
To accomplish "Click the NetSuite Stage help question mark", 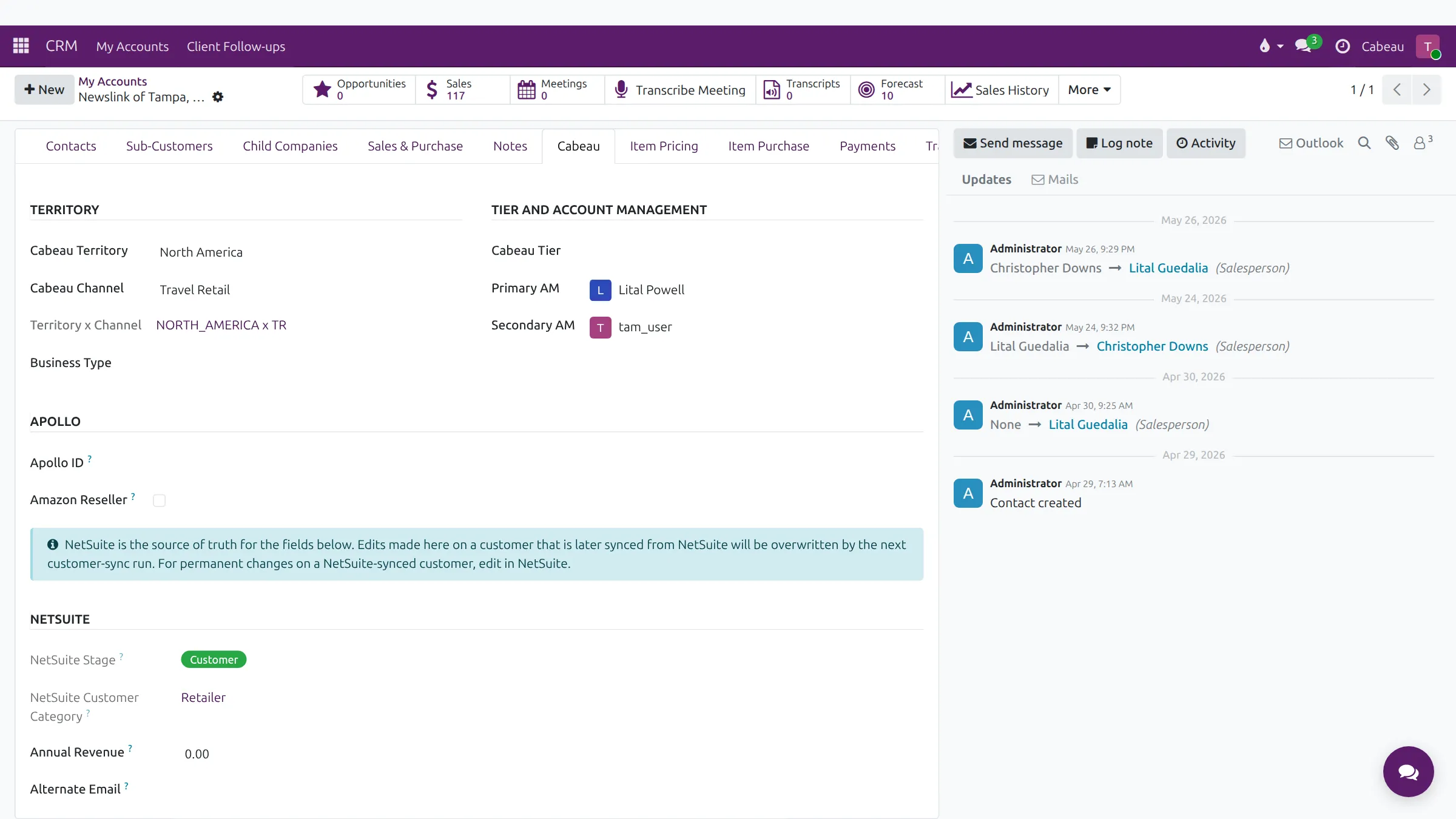I will [x=121, y=656].
